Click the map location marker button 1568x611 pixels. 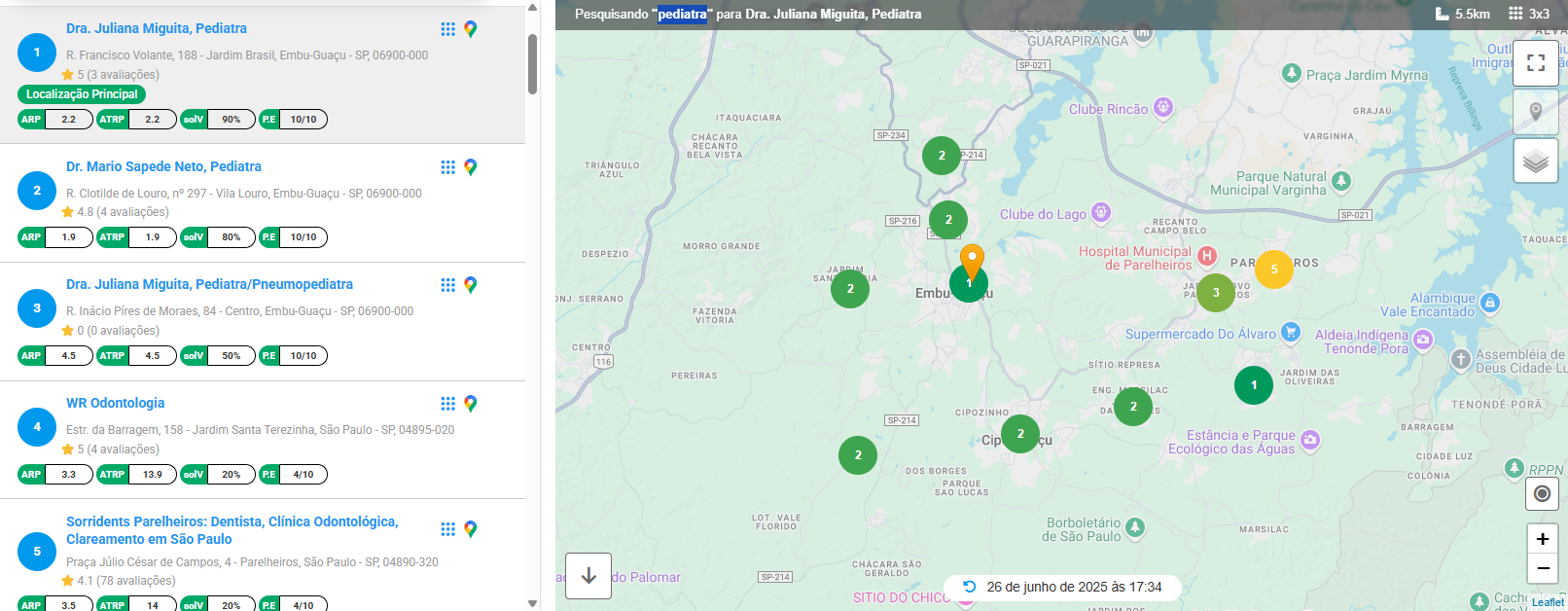(1536, 112)
